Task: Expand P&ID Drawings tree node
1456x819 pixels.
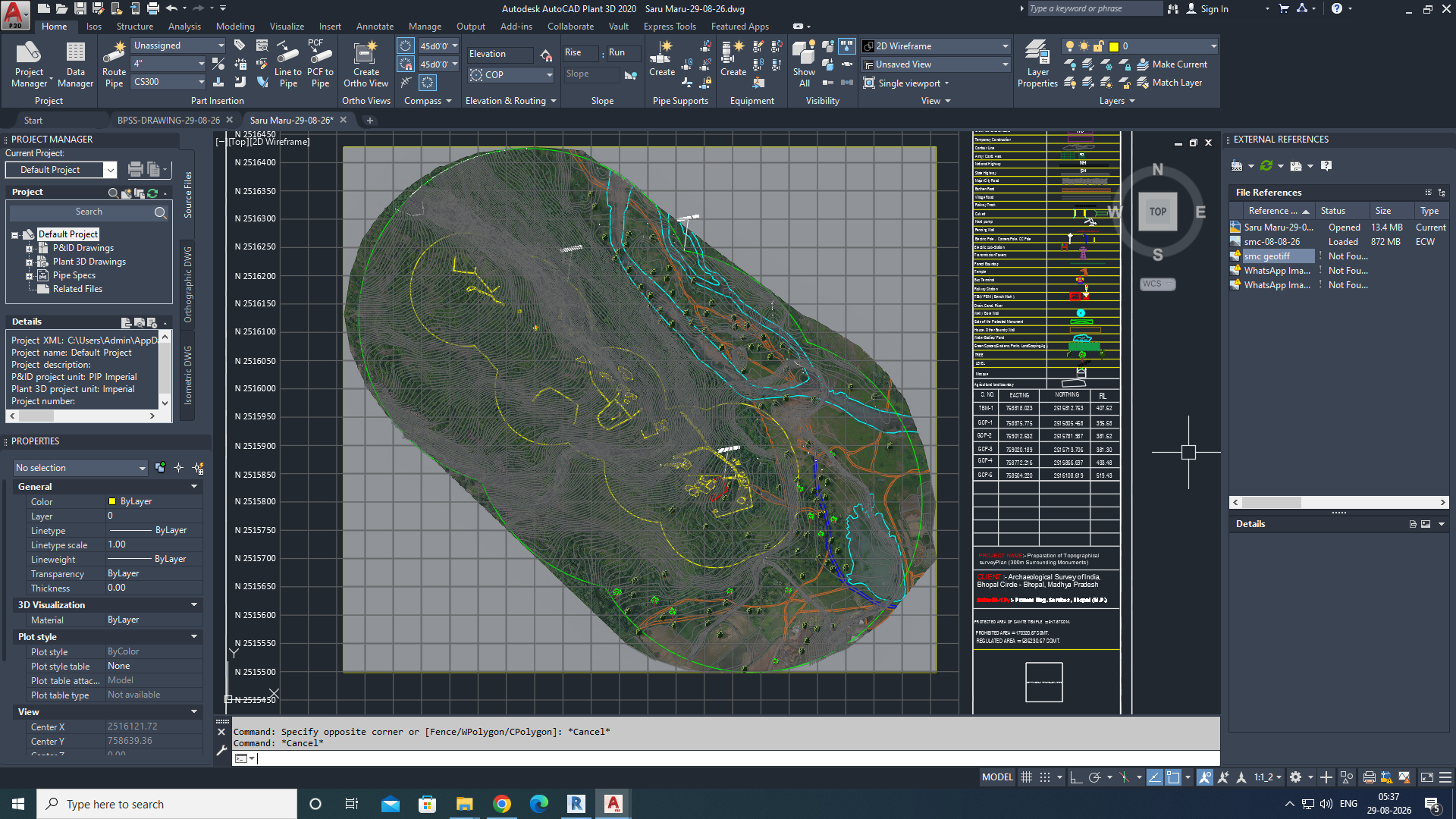Action: click(30, 248)
